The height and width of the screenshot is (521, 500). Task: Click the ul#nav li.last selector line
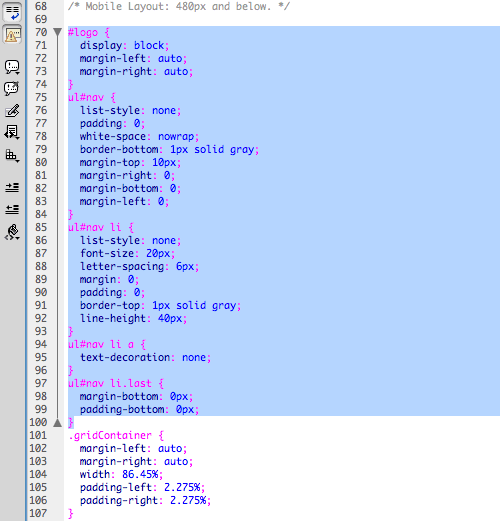coord(116,384)
